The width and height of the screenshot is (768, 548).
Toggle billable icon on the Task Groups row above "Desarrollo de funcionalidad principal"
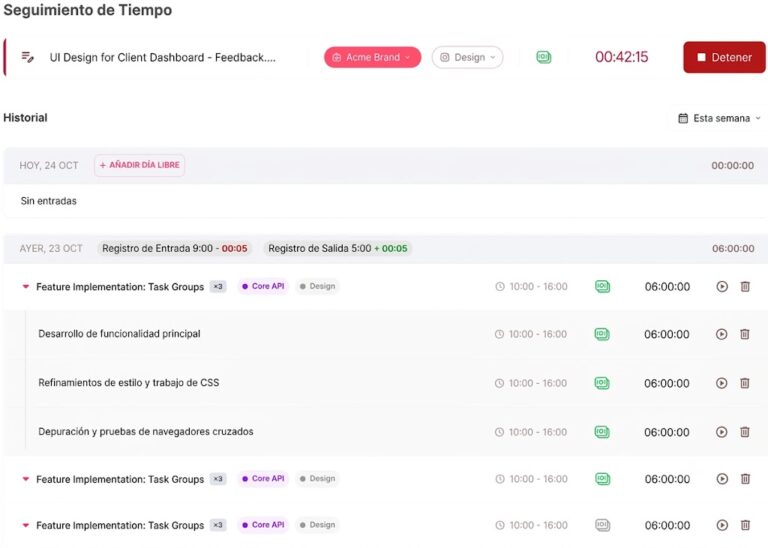pos(602,286)
